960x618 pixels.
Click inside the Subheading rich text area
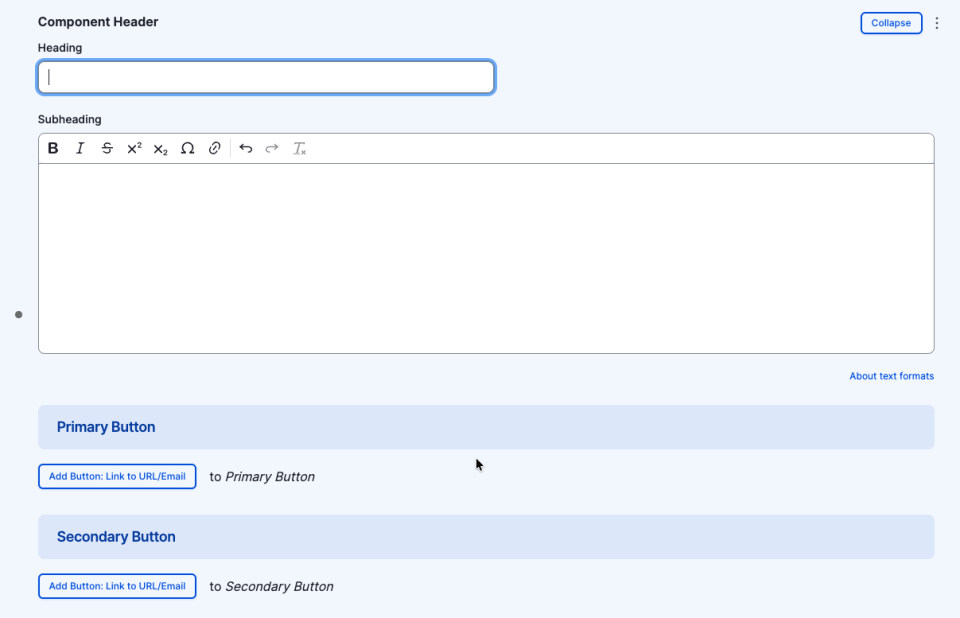tap(486, 258)
